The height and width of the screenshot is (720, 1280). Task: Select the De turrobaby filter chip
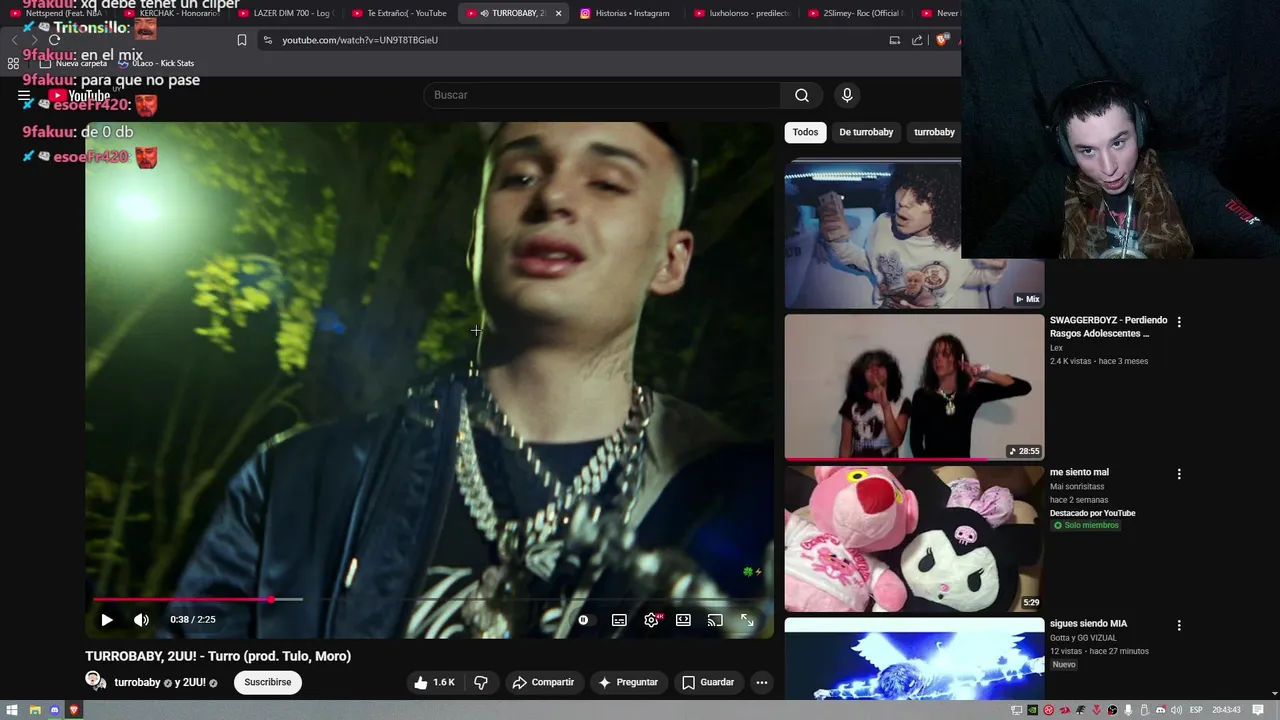point(866,132)
